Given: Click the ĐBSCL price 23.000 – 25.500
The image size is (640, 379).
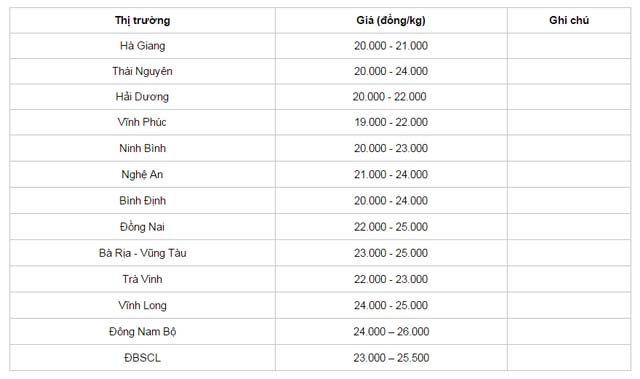Looking at the screenshot, I should click(x=391, y=358).
